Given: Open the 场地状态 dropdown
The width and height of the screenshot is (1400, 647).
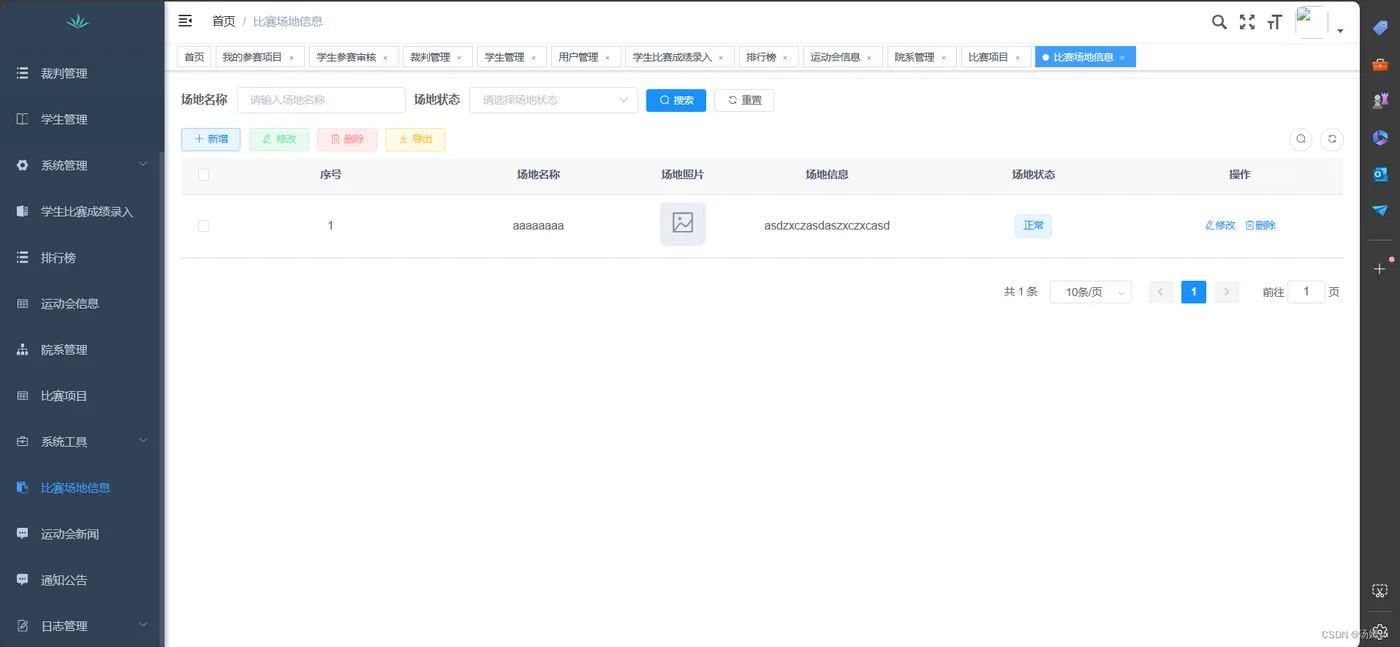Looking at the screenshot, I should point(553,100).
